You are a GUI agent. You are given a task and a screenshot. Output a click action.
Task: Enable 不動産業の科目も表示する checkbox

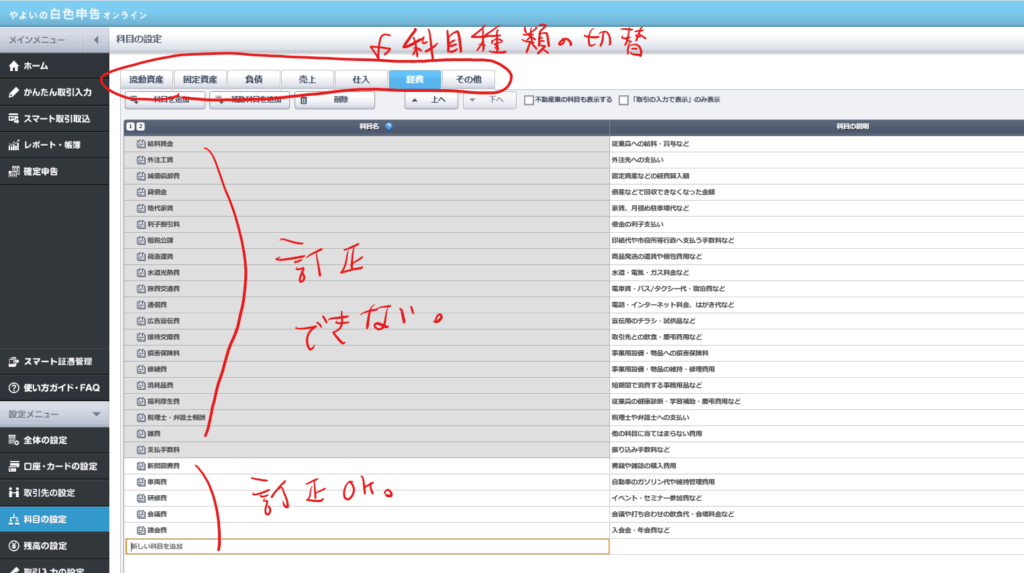(x=529, y=100)
